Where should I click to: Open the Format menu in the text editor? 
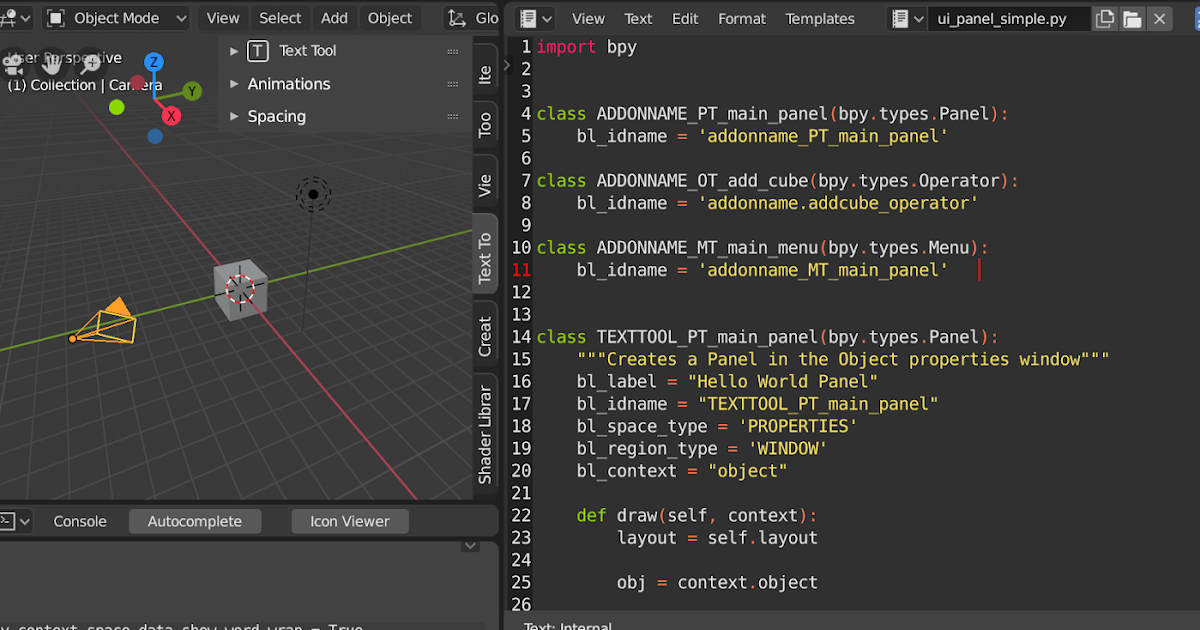pyautogui.click(x=741, y=18)
